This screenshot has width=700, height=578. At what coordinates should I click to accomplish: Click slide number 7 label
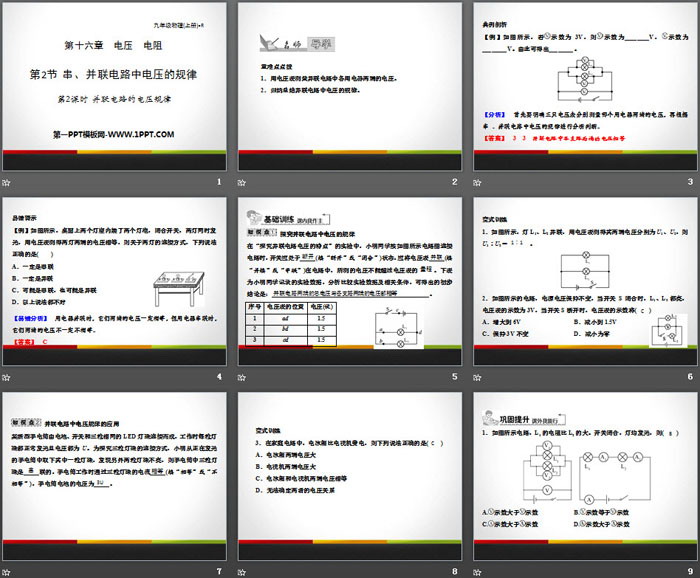coord(219,571)
